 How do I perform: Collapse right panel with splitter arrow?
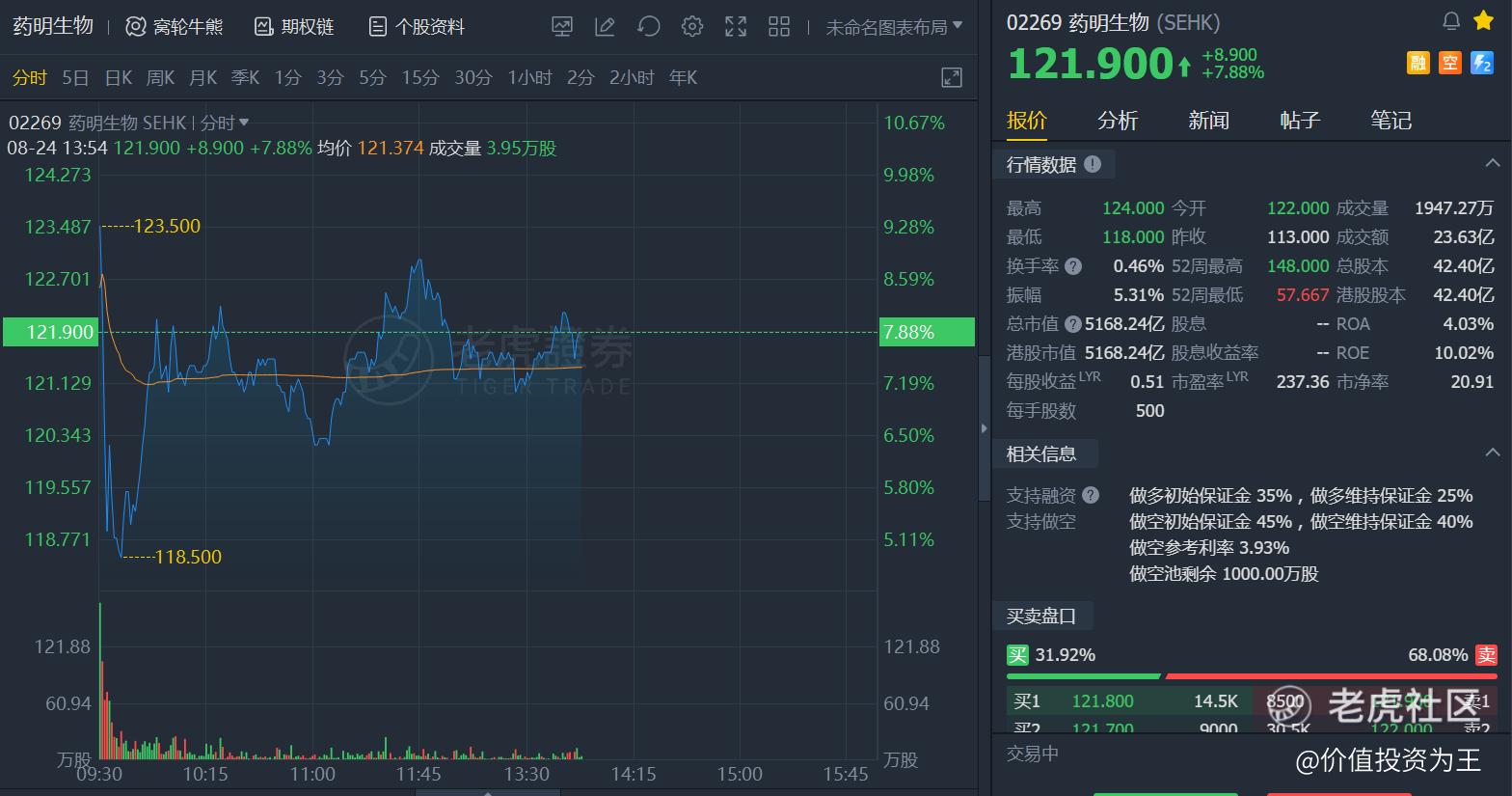tap(984, 427)
